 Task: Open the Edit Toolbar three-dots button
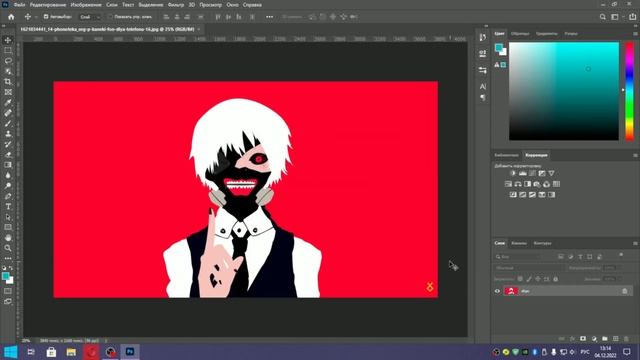coord(8,258)
